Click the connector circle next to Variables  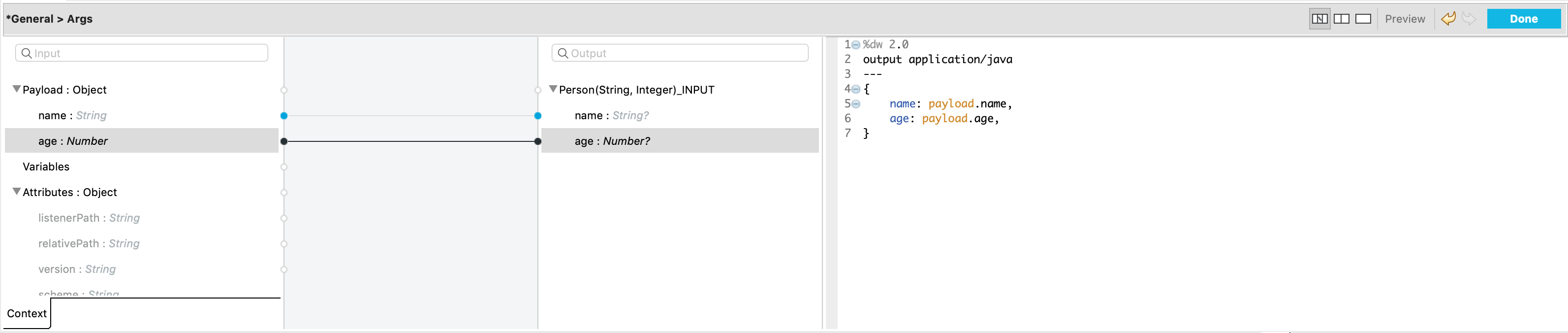coord(283,167)
